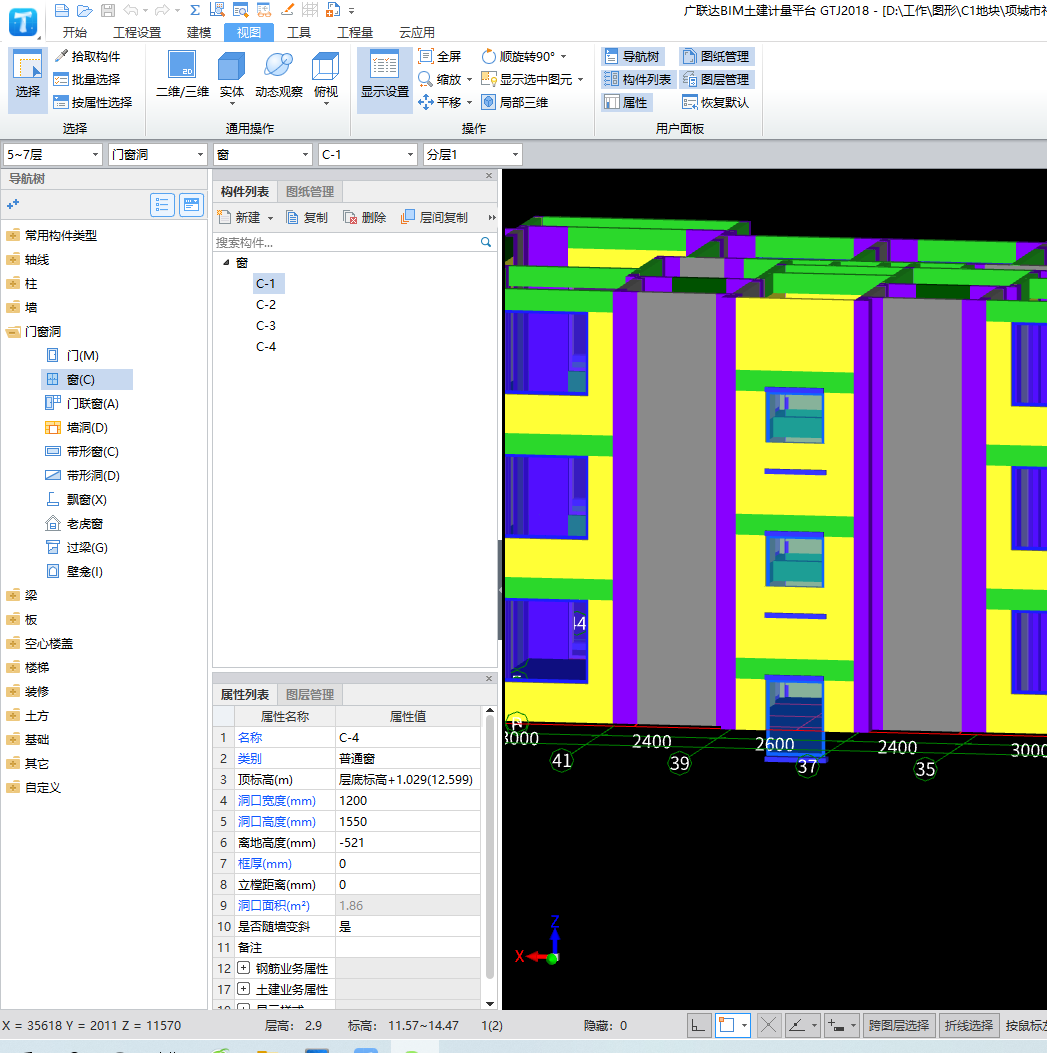This screenshot has height=1053, width=1047.
Task: Click the 洞口宽度 value cell 1200
Action: (x=408, y=800)
